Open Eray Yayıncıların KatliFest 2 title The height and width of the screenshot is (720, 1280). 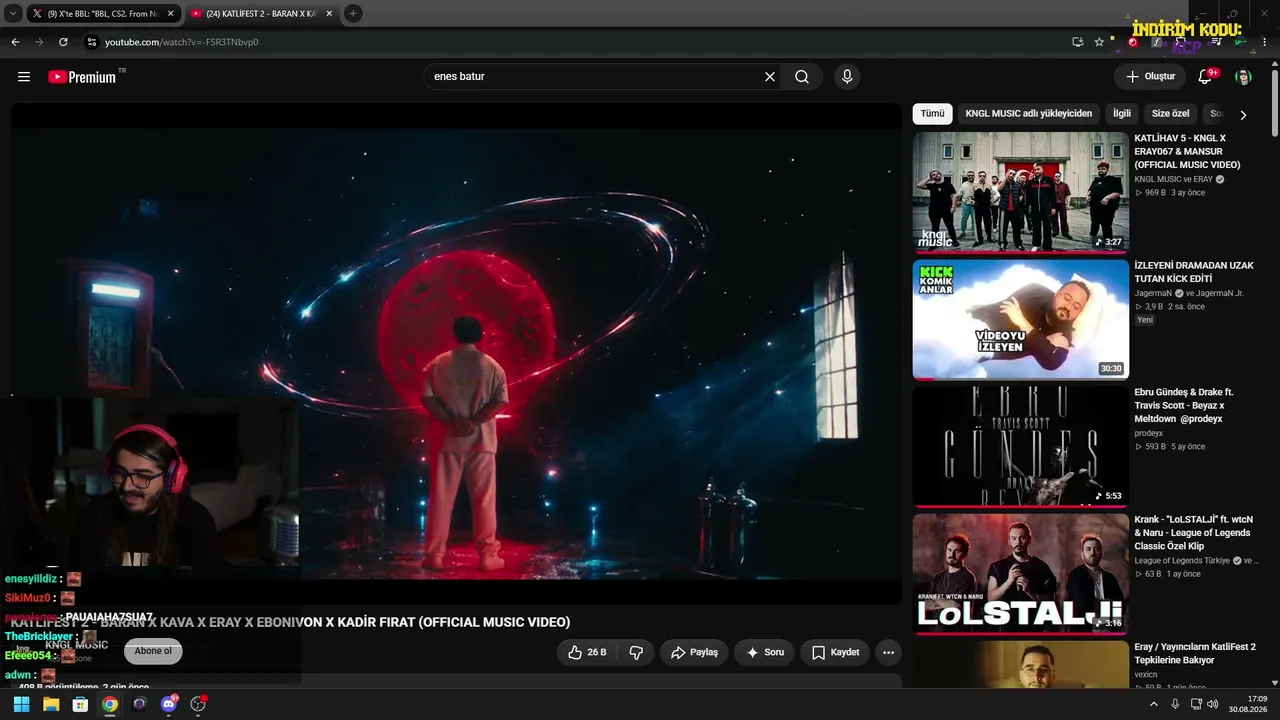pyautogui.click(x=1194, y=653)
